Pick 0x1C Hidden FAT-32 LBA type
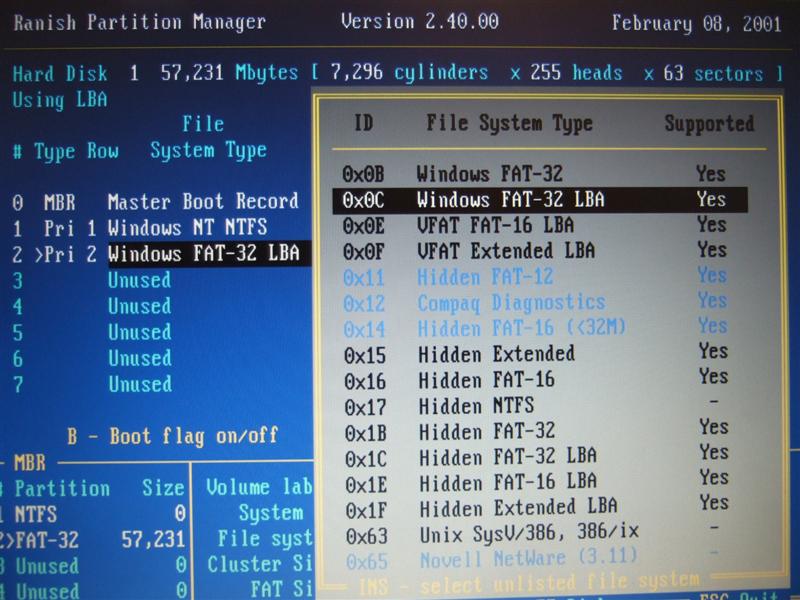800x600 pixels. 536,457
